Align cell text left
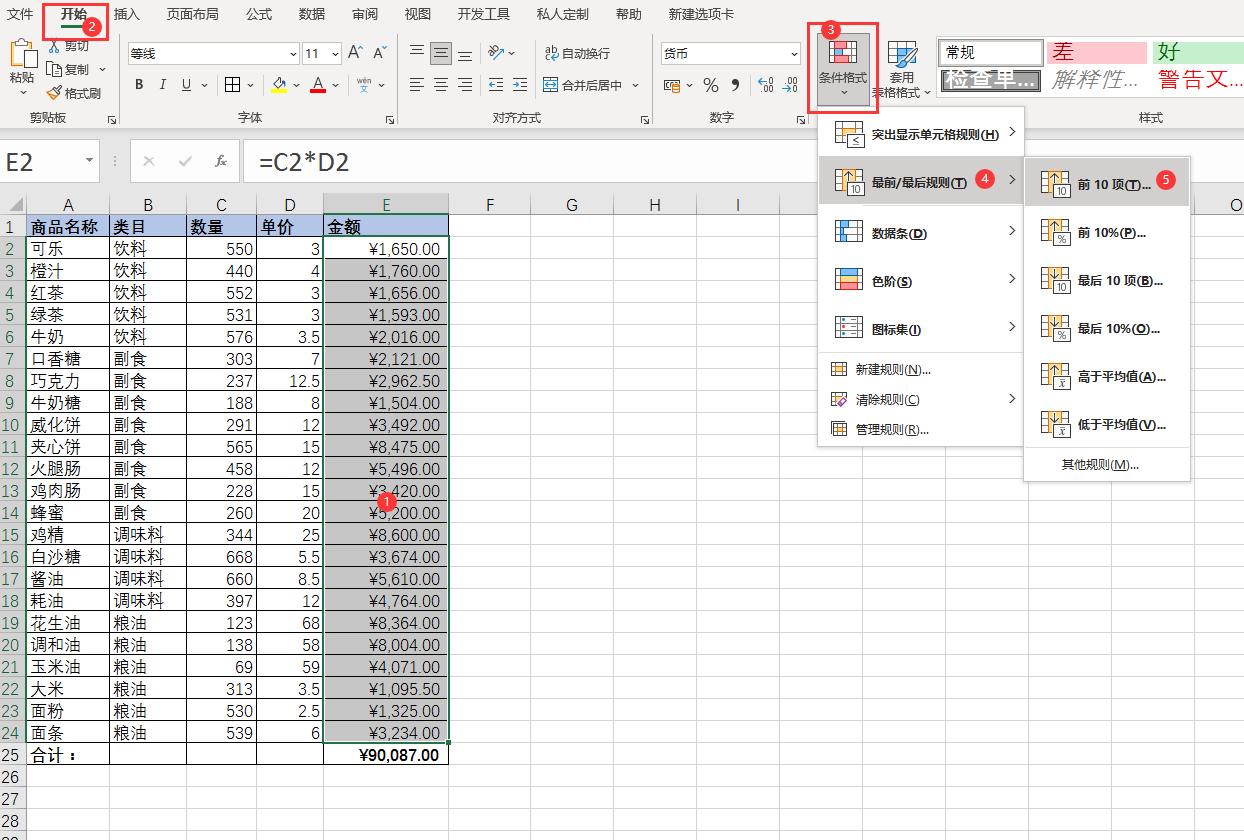The width and height of the screenshot is (1244, 840). (417, 85)
